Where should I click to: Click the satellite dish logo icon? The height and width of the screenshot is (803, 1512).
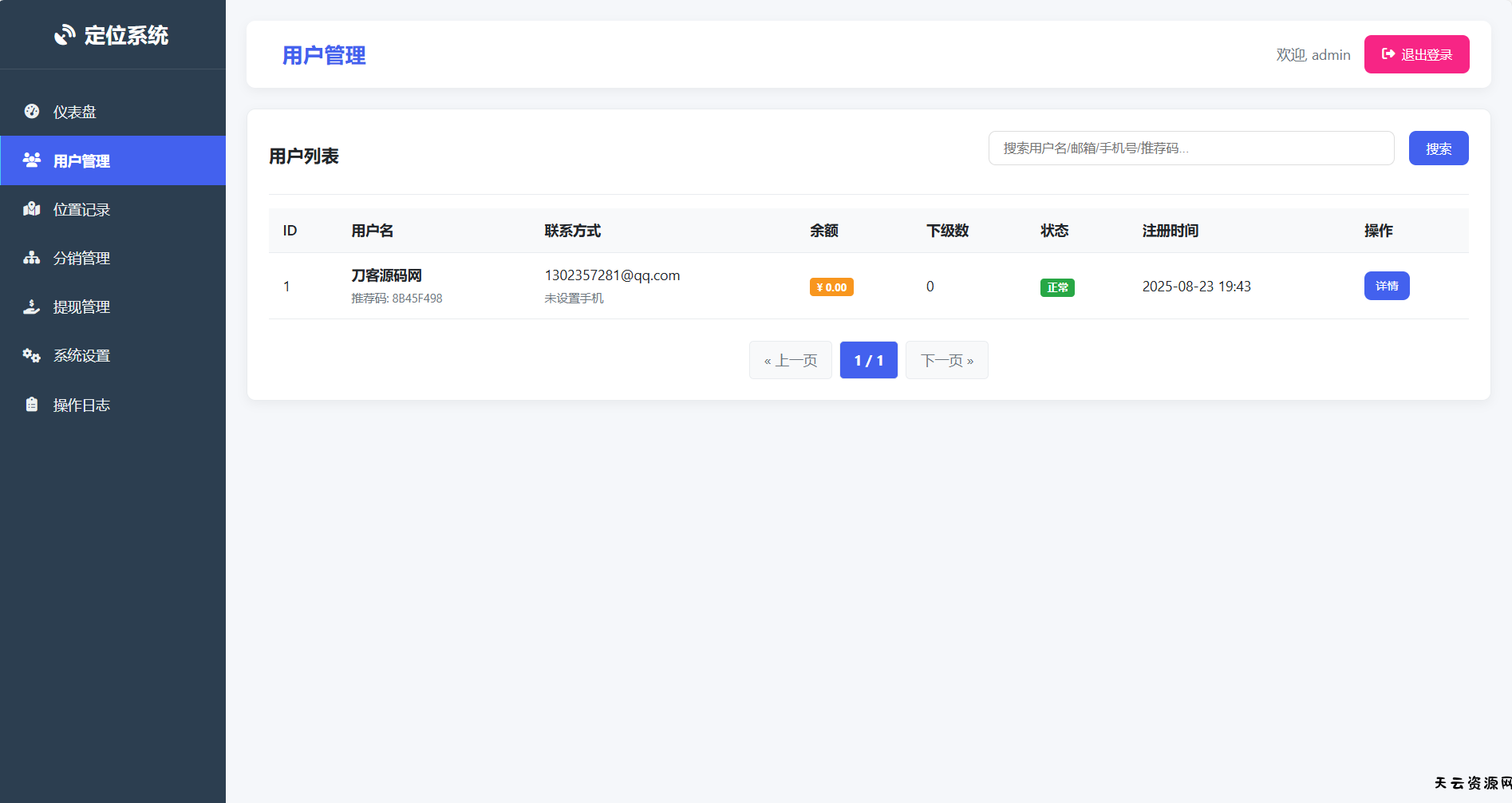coord(64,35)
